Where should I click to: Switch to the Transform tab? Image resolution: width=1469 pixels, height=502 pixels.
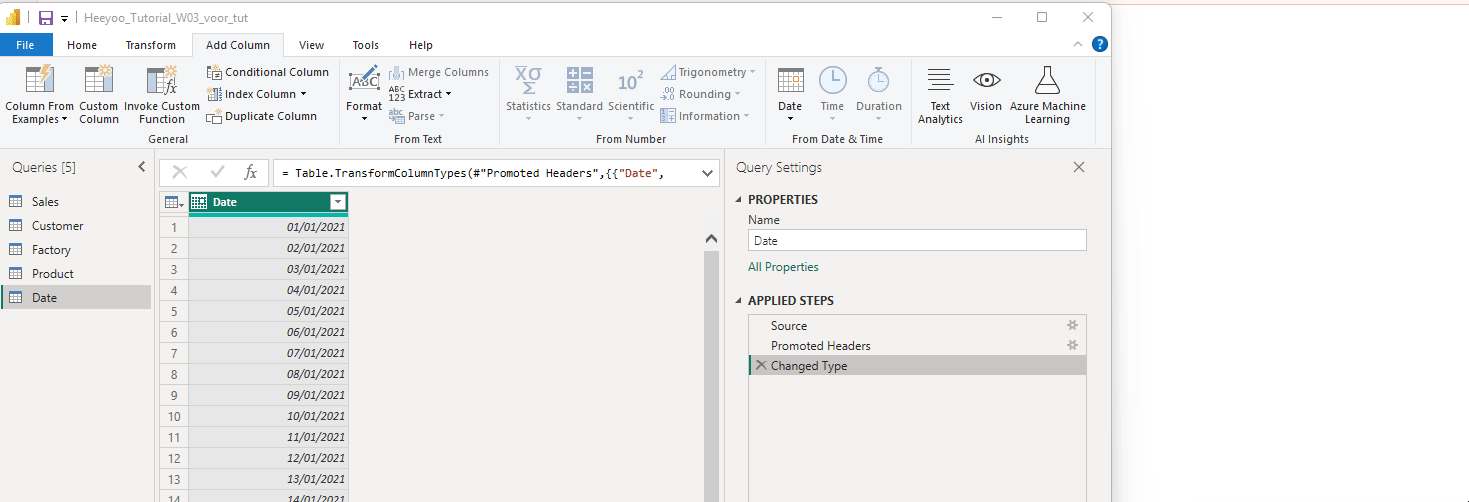coord(151,45)
